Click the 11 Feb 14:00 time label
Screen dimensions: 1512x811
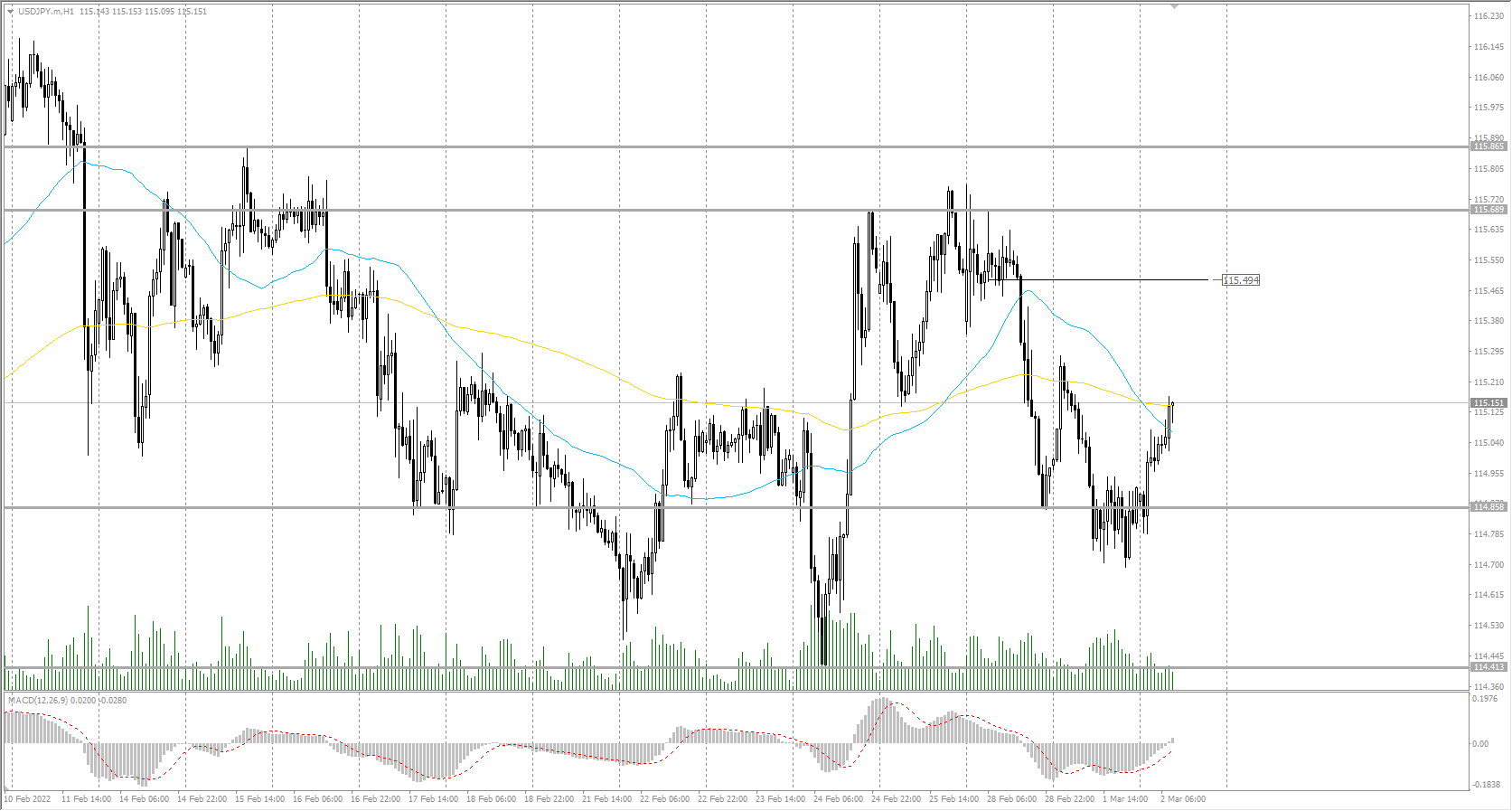(x=87, y=799)
